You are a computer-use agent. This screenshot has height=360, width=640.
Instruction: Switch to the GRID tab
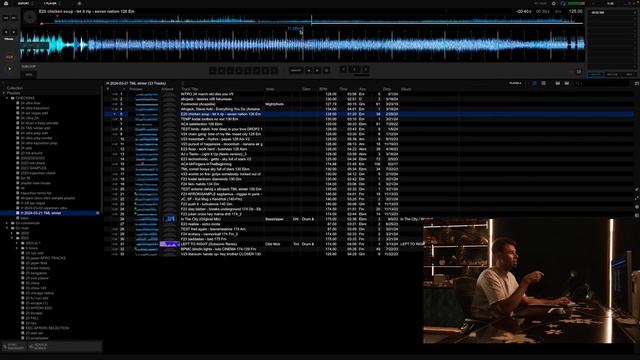[x=29, y=75]
